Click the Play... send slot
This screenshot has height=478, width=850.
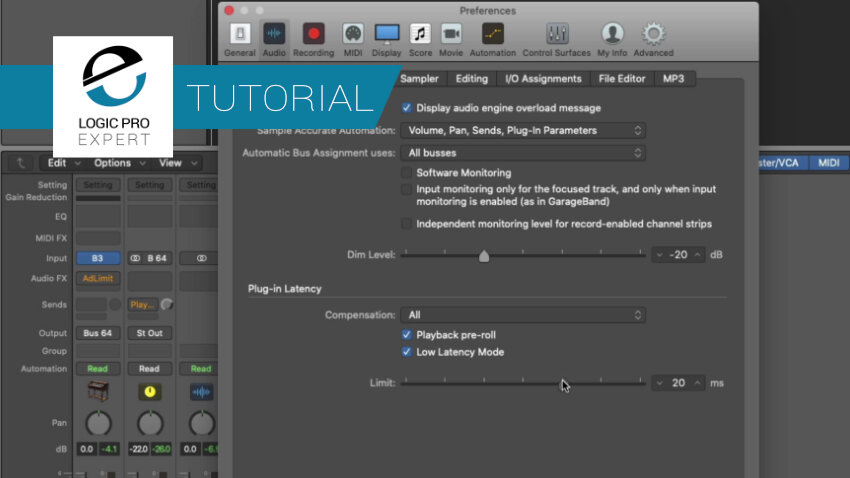(143, 305)
